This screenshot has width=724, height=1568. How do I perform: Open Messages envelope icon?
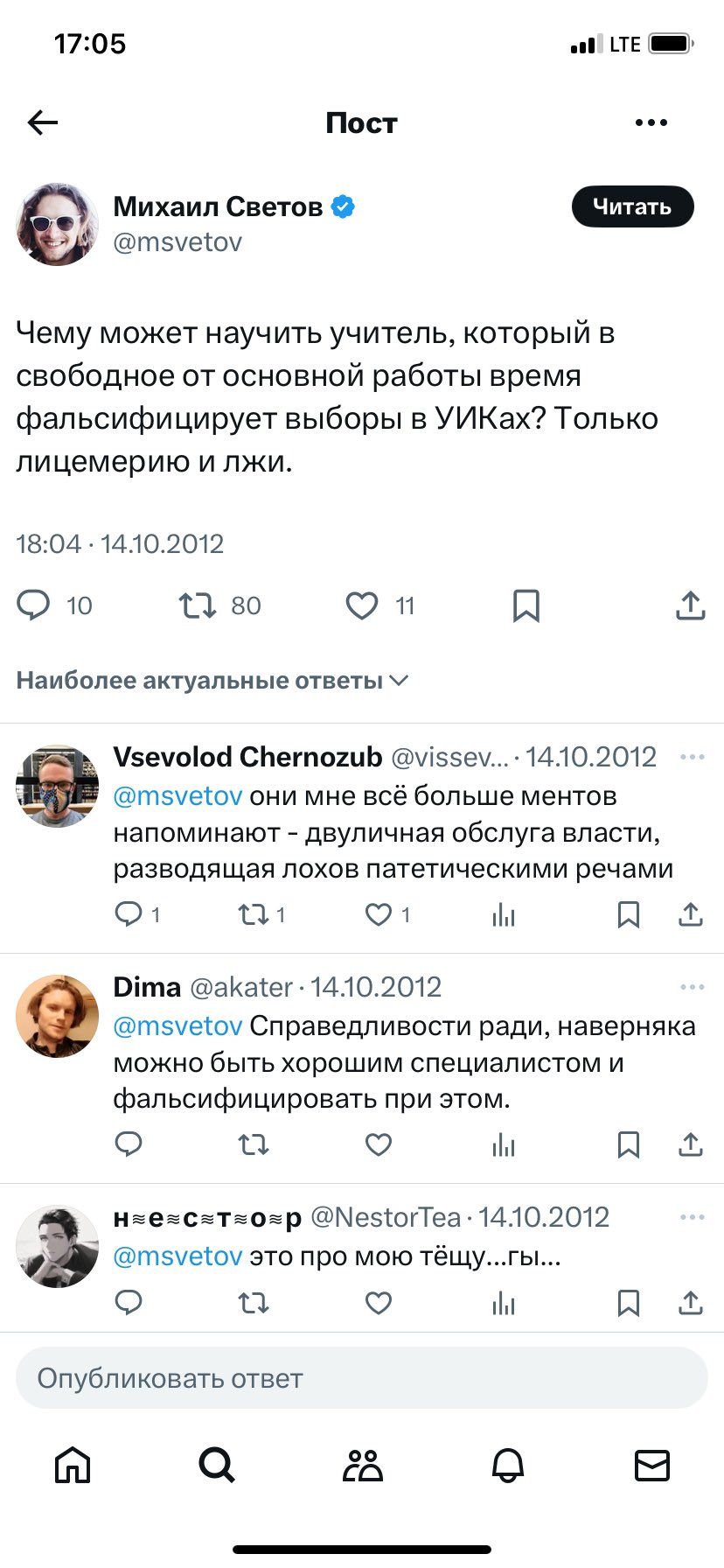tap(651, 1465)
